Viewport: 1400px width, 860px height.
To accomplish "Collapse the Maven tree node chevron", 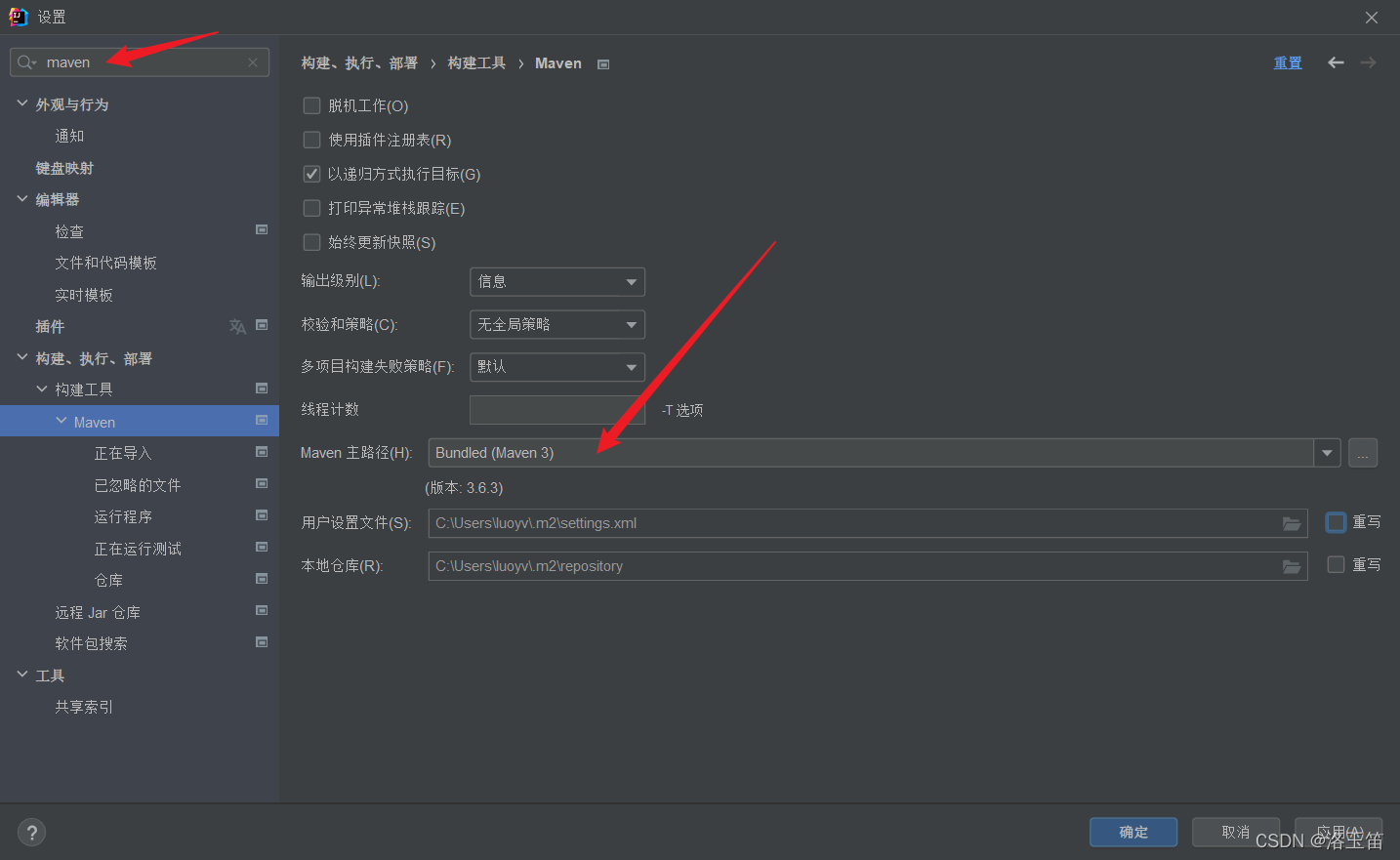I will click(x=62, y=421).
